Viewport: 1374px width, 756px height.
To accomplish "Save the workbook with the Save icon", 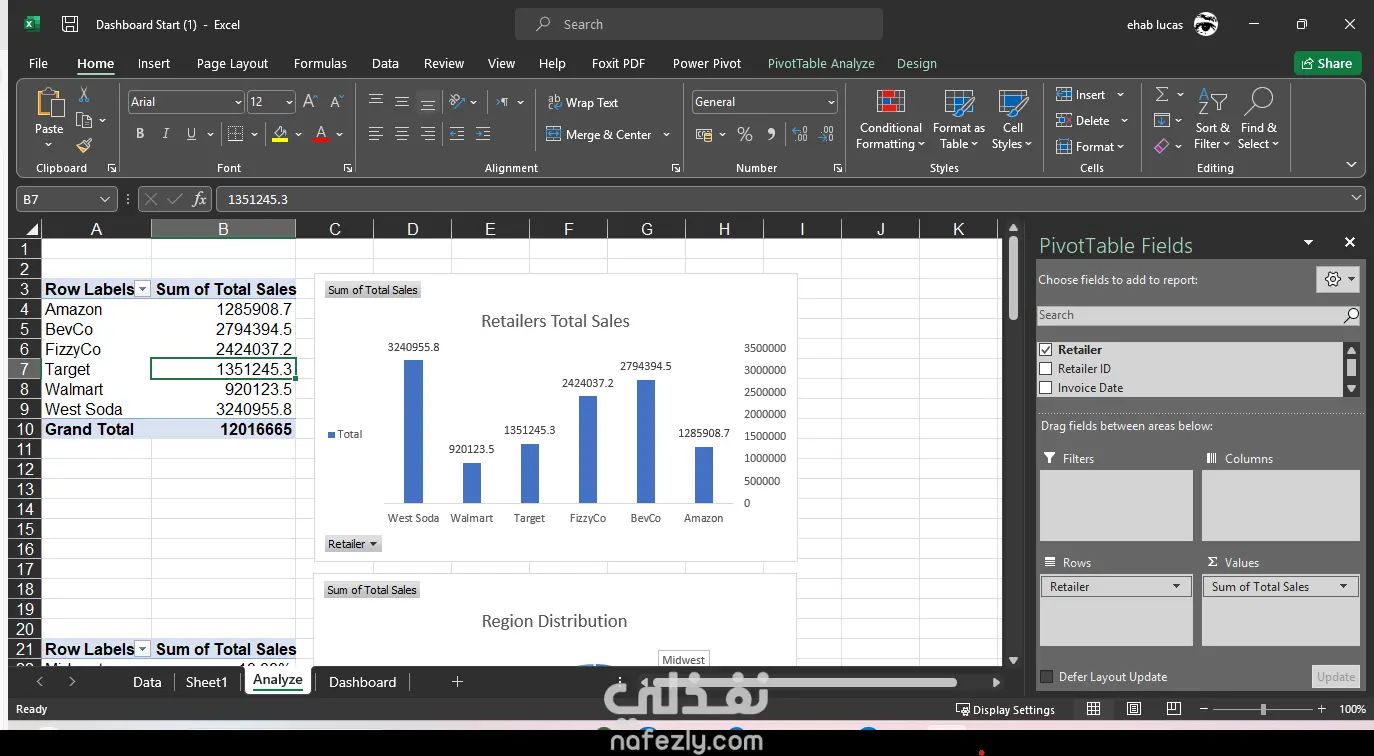I will click(x=69, y=24).
